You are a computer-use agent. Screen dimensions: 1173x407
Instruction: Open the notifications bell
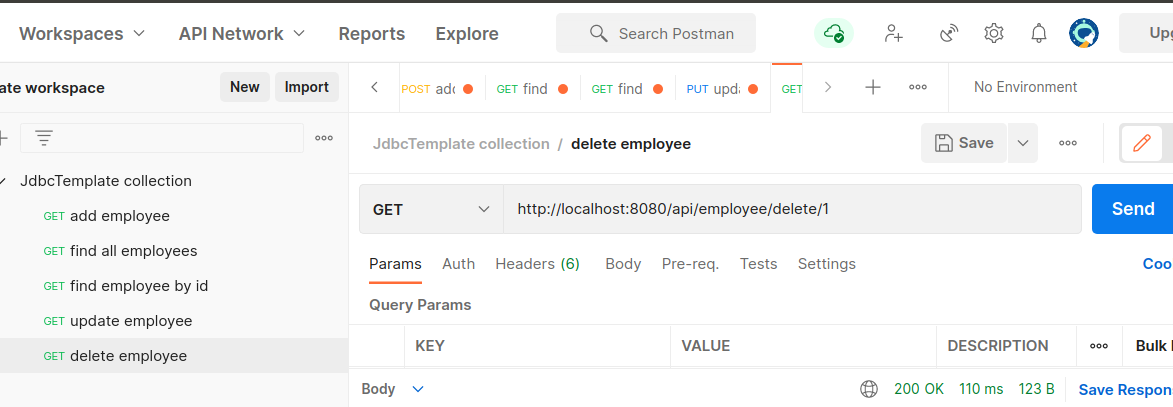[1038, 34]
